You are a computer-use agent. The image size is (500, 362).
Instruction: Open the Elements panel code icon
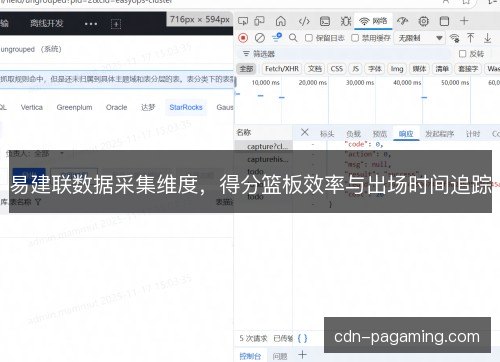click(304, 22)
